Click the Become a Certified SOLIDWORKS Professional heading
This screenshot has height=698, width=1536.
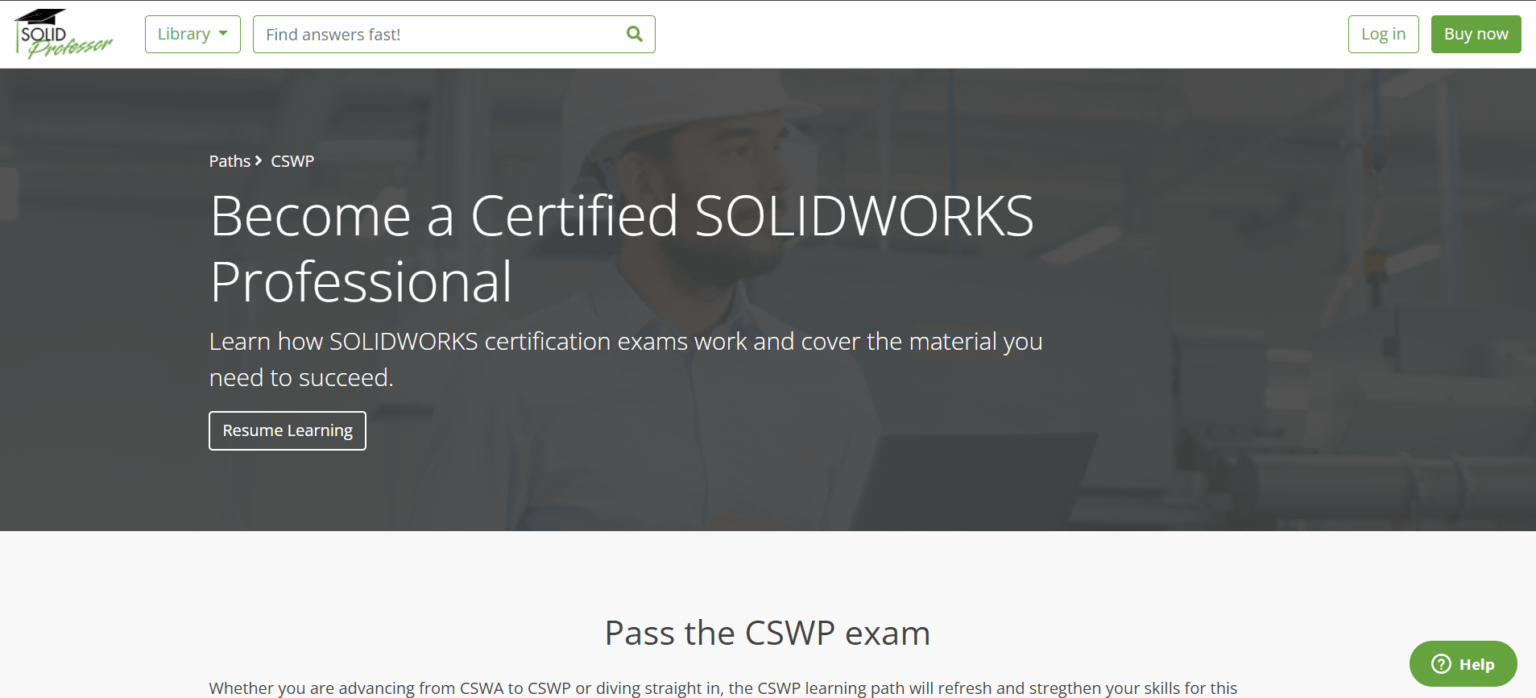621,247
